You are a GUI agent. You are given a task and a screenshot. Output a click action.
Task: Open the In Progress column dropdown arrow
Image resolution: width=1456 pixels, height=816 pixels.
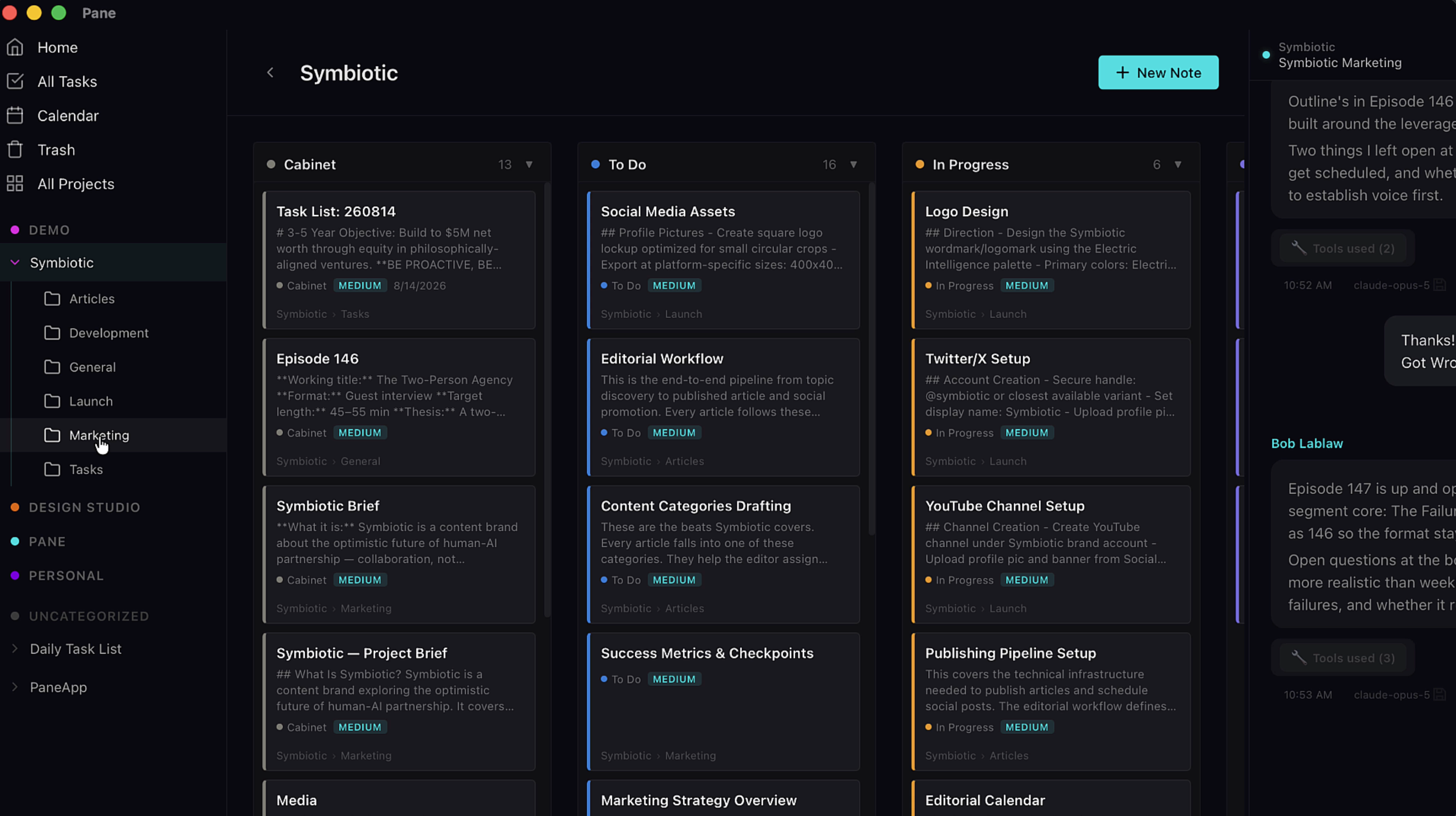[1178, 165]
